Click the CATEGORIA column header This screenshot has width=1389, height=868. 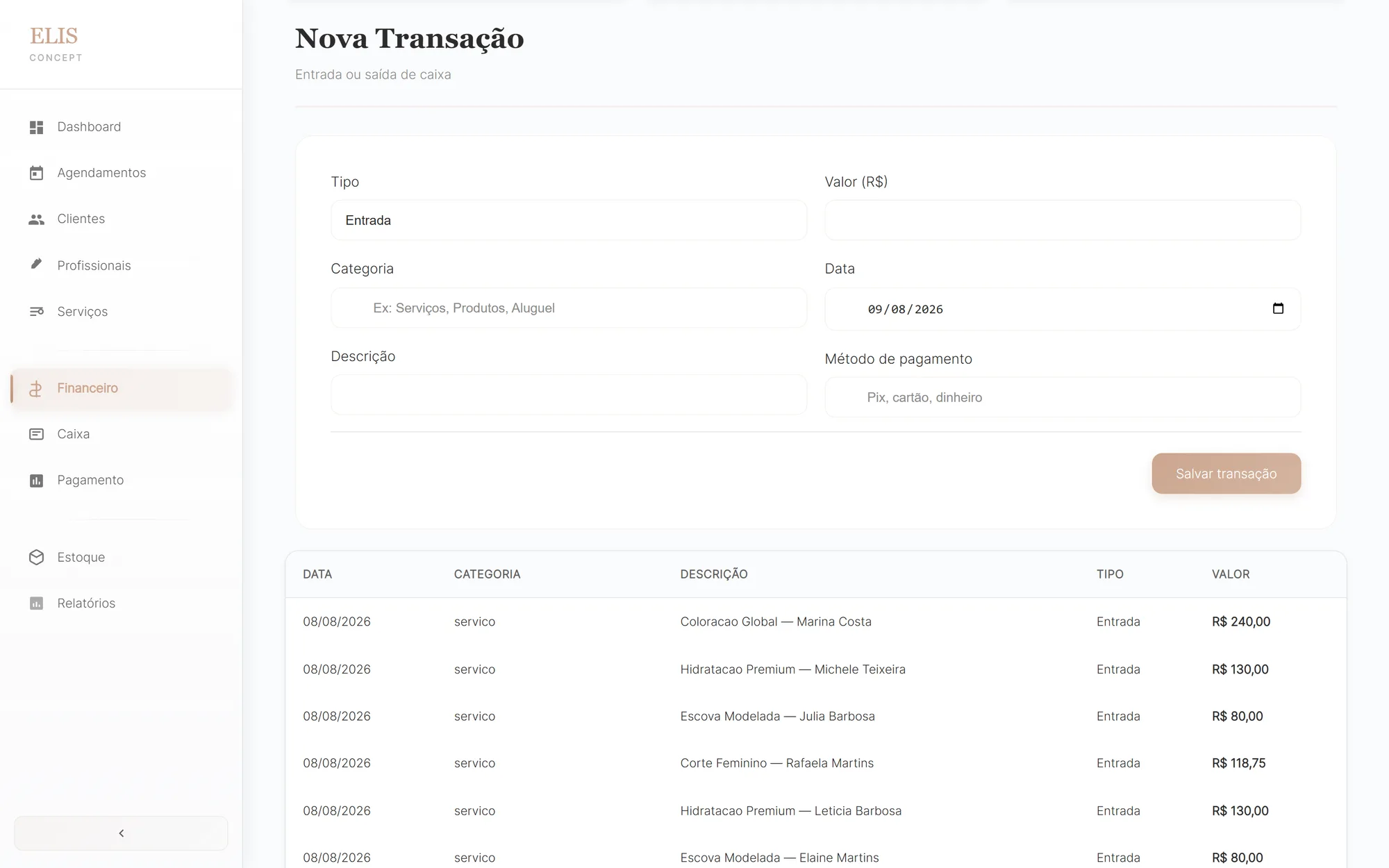point(488,574)
